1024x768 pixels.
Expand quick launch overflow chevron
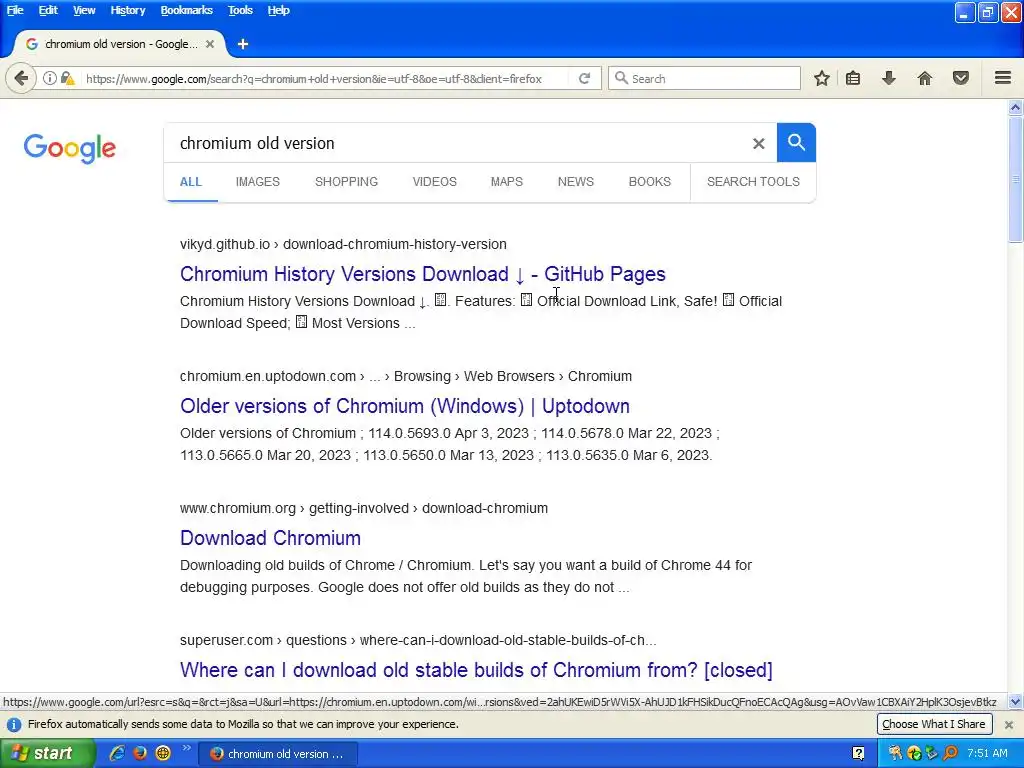pos(186,748)
